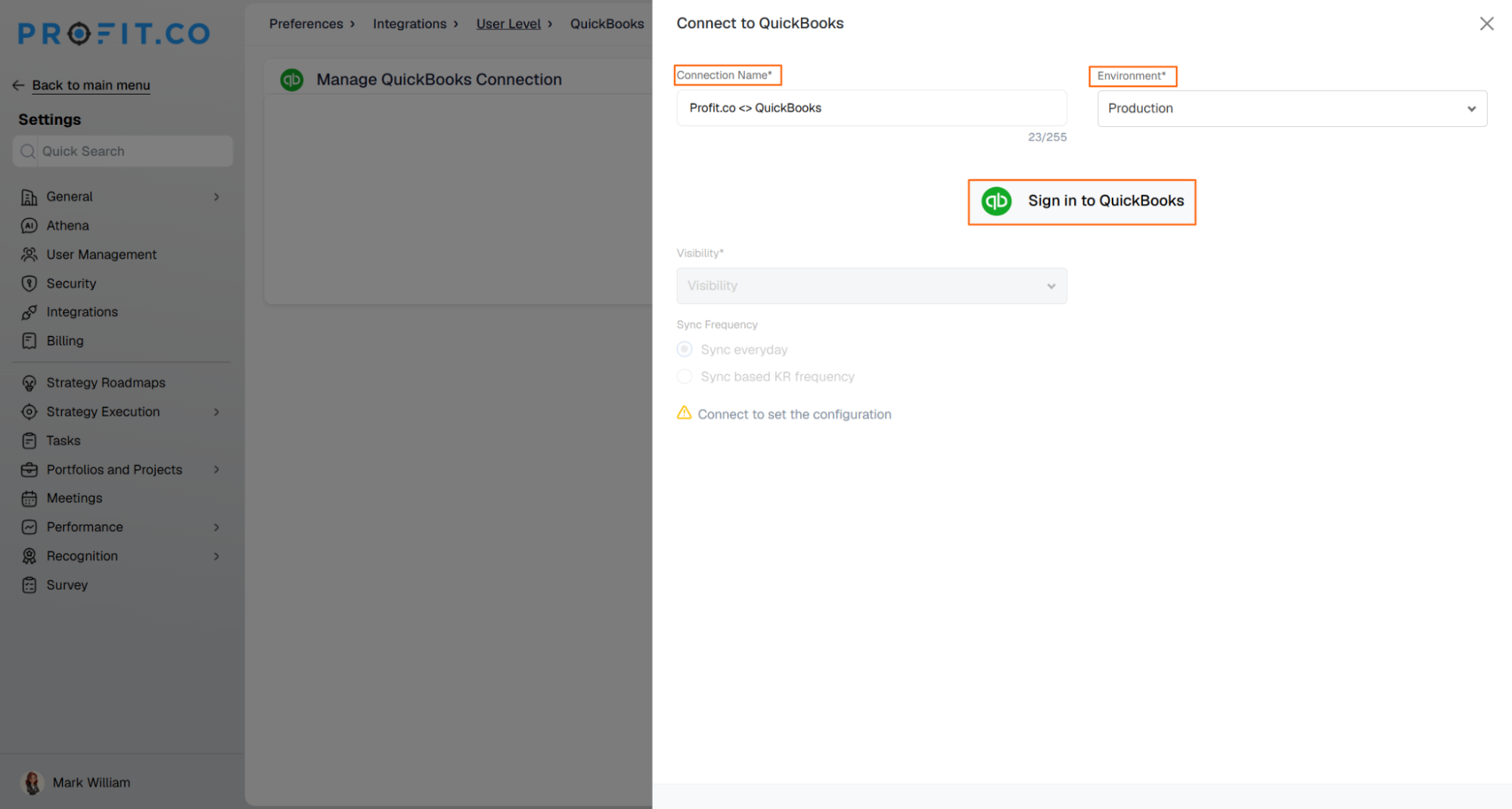Click the Tasks icon in sidebar
Screen dimensions: 1512x809
[x=29, y=441]
